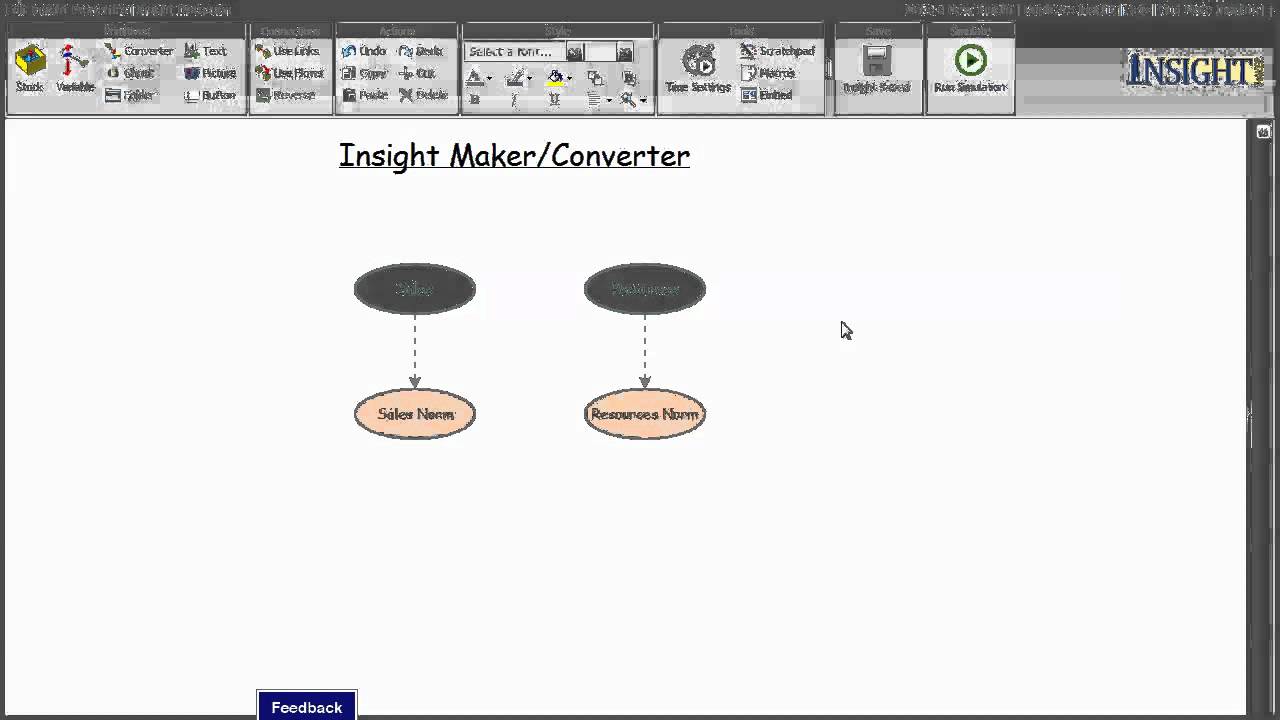Select the Resources Norm converter
Image resolution: width=1280 pixels, height=720 pixels.
(645, 414)
